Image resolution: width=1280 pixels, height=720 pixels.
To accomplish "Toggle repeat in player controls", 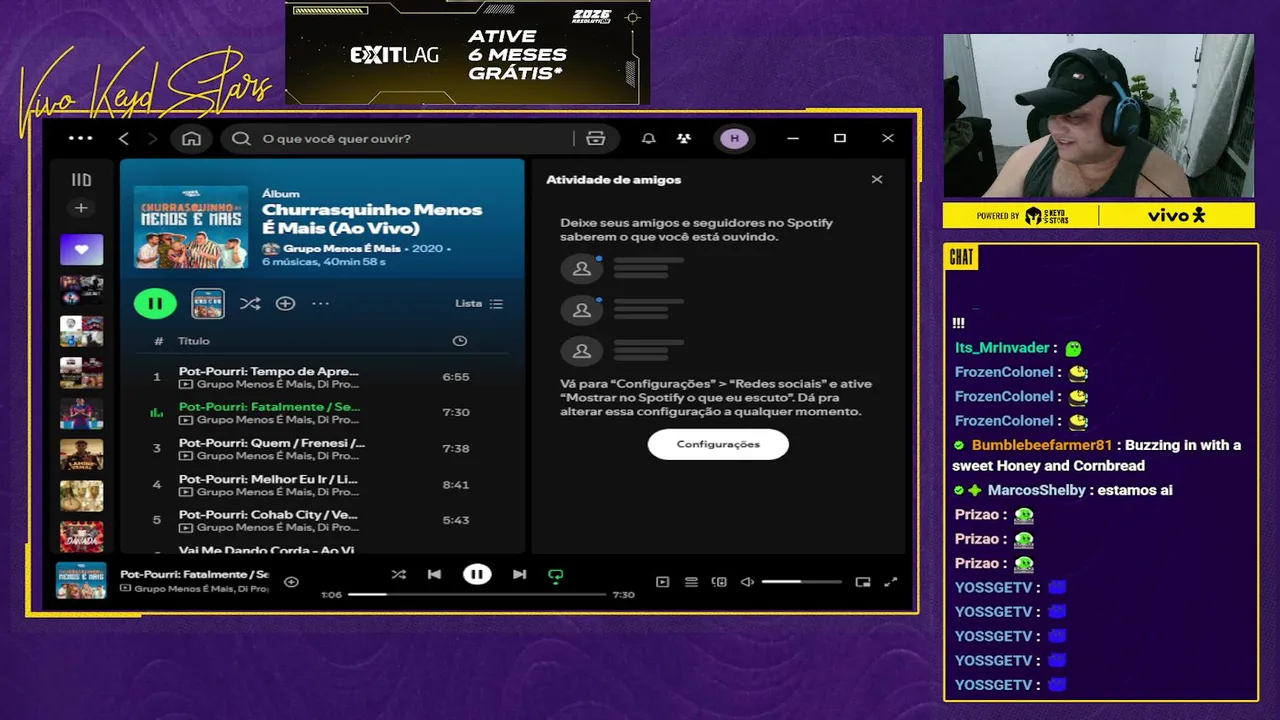I will pos(556,575).
